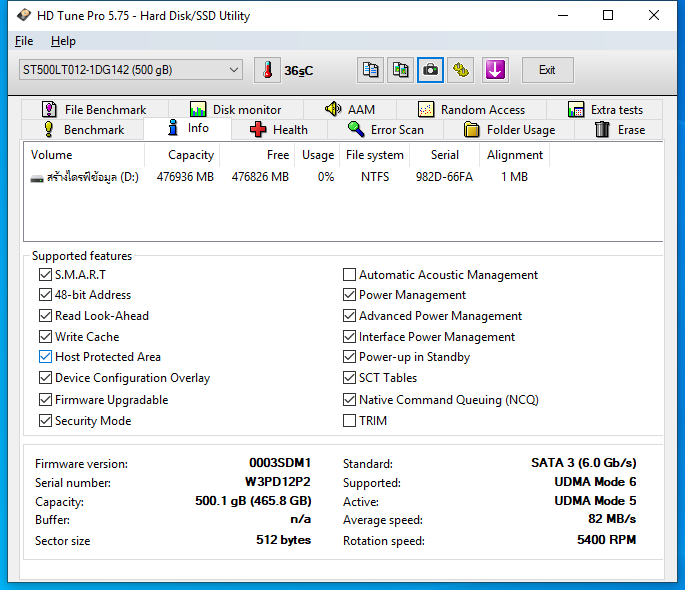The width and height of the screenshot is (685, 590).
Task: Open the Error Scan tab
Action: tap(385, 130)
